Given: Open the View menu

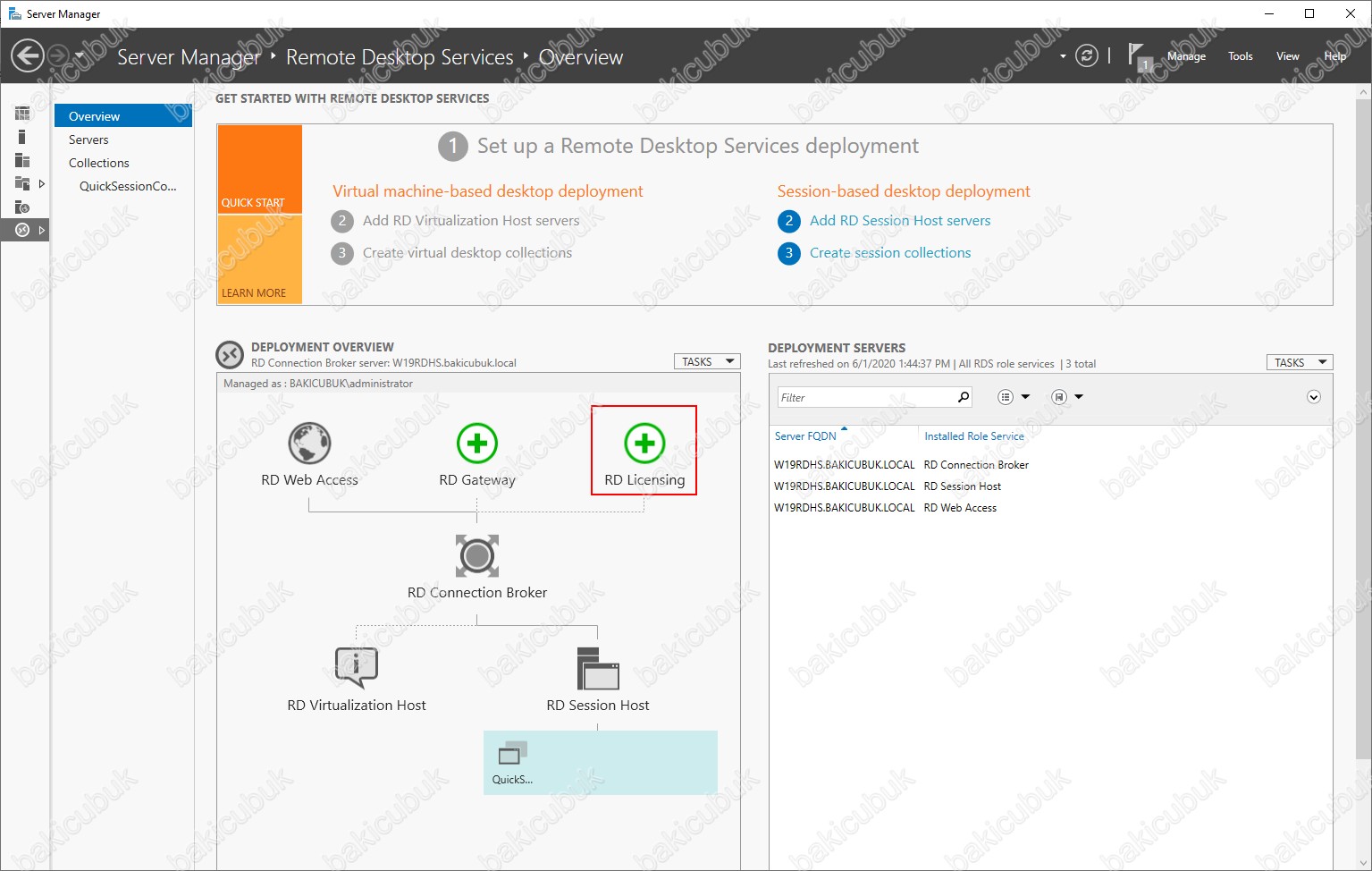Looking at the screenshot, I should coord(1287,56).
